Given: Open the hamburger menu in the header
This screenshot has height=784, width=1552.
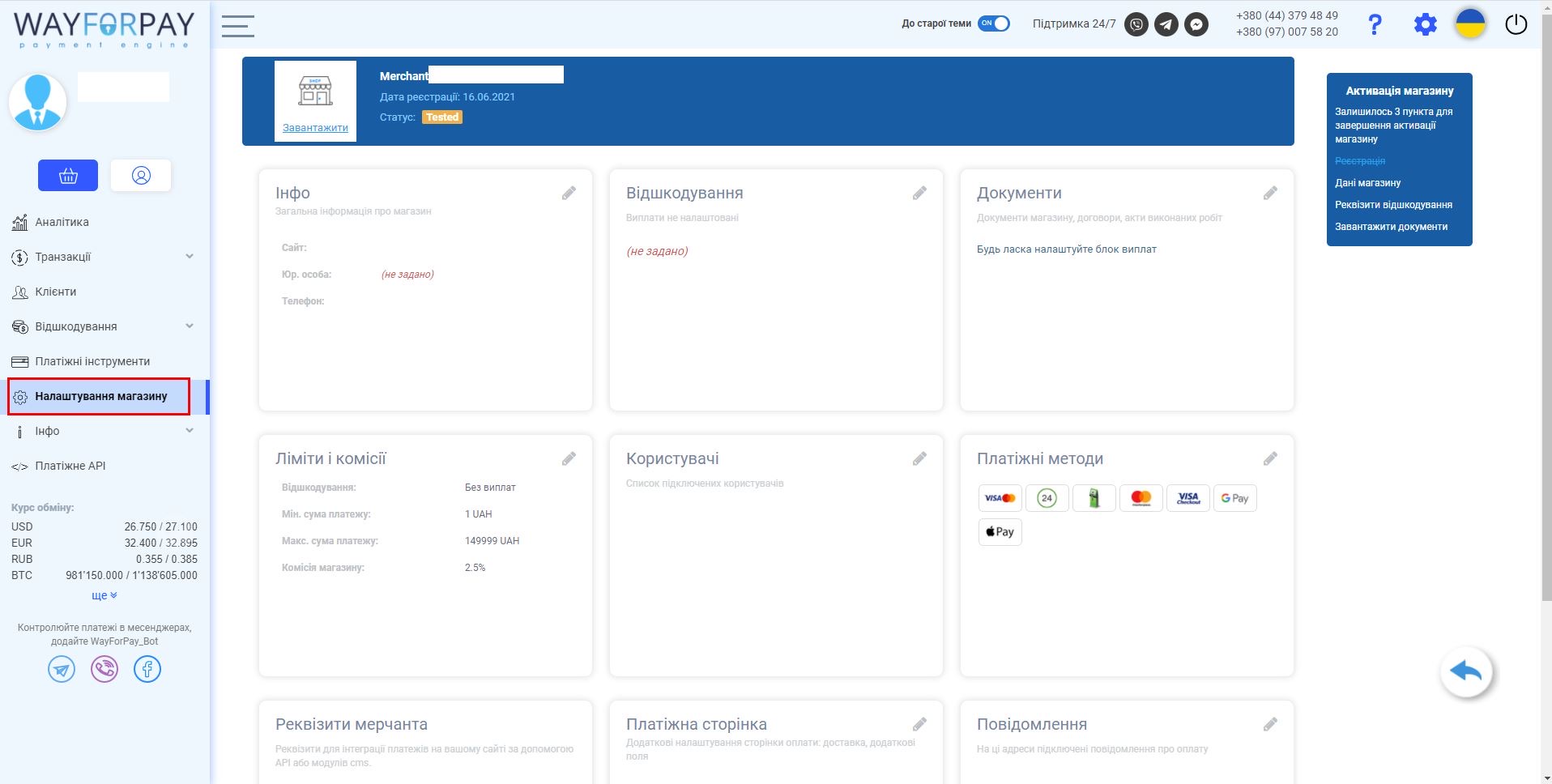Looking at the screenshot, I should tap(238, 26).
